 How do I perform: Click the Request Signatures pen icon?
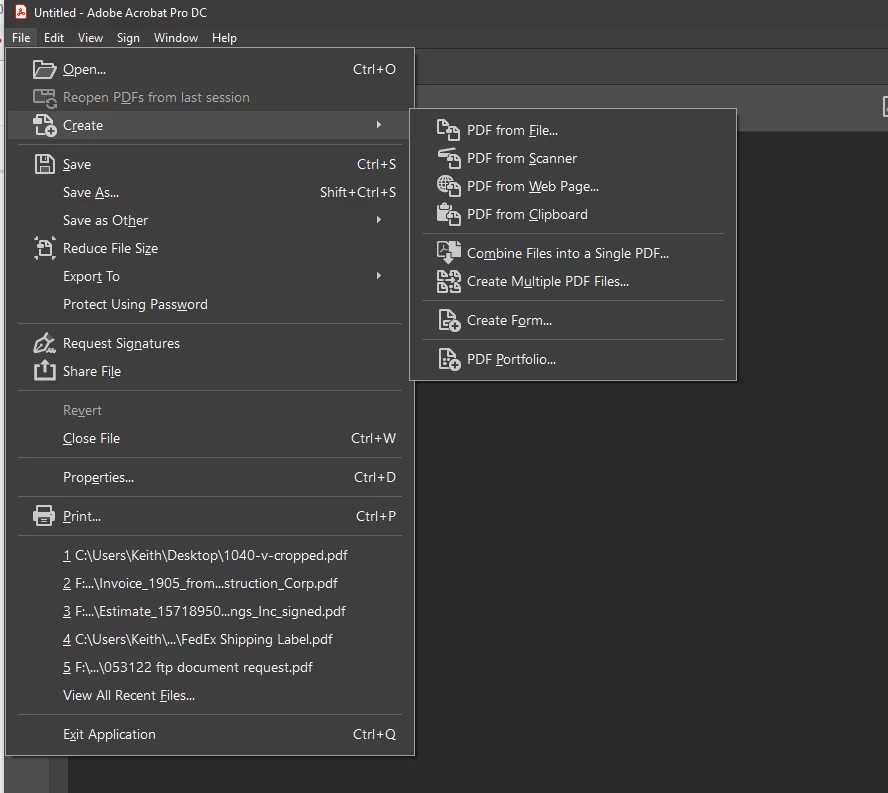pos(44,343)
